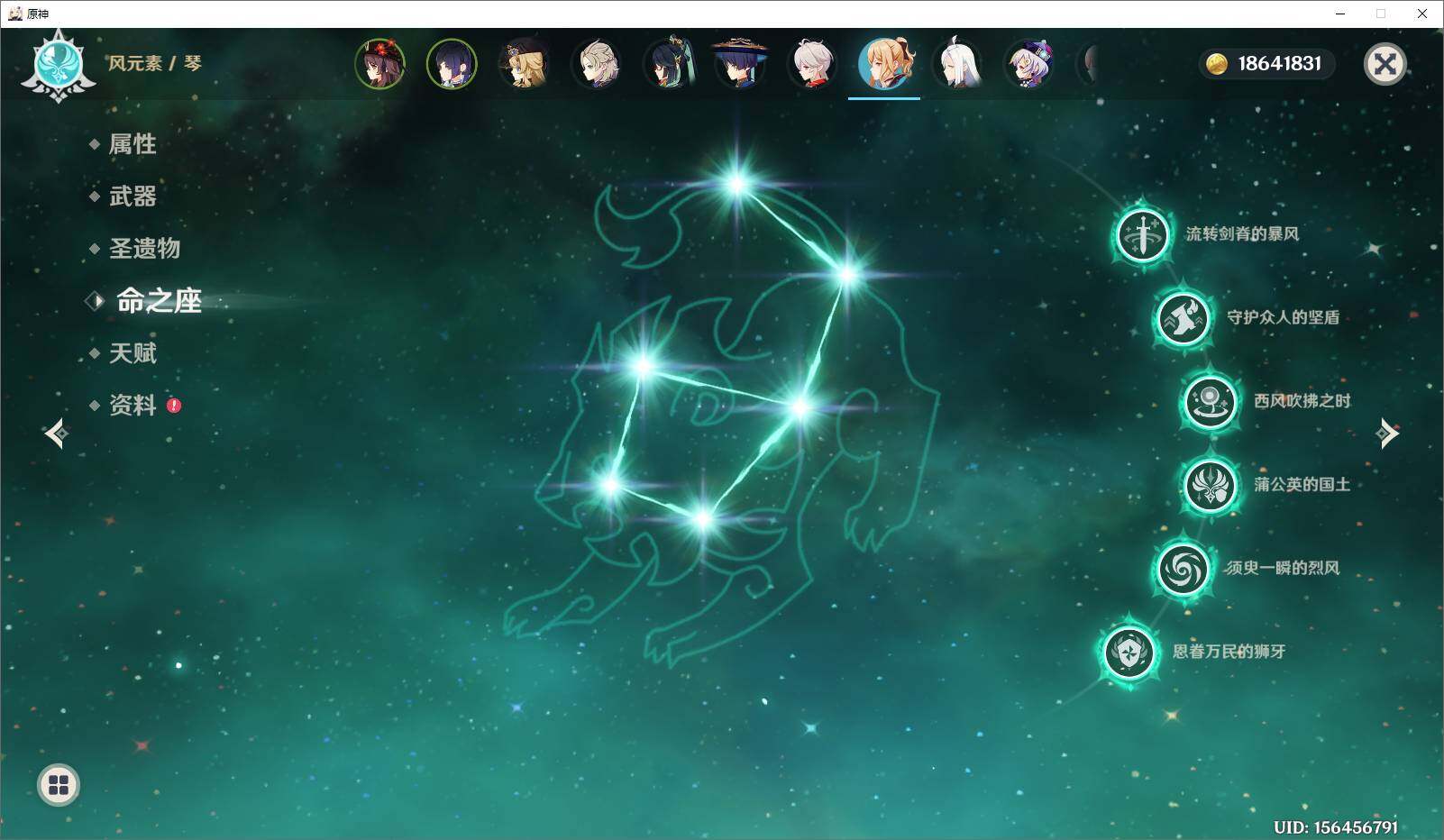Click the 恩眷万民的狮牙 label text

(1229, 652)
